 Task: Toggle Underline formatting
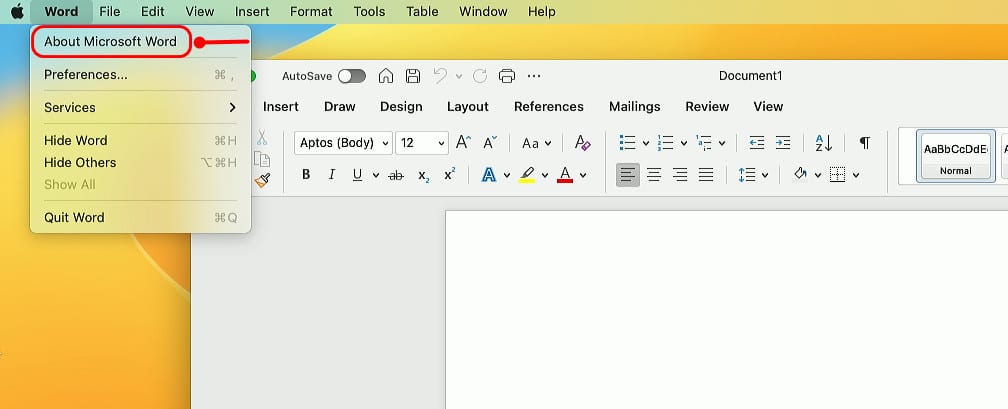357,175
